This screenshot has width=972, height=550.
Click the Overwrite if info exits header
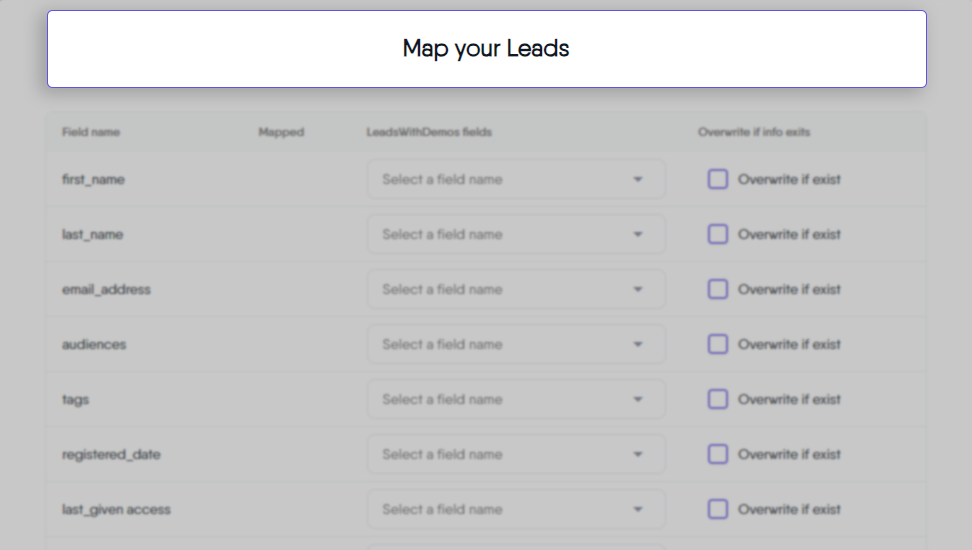point(754,132)
